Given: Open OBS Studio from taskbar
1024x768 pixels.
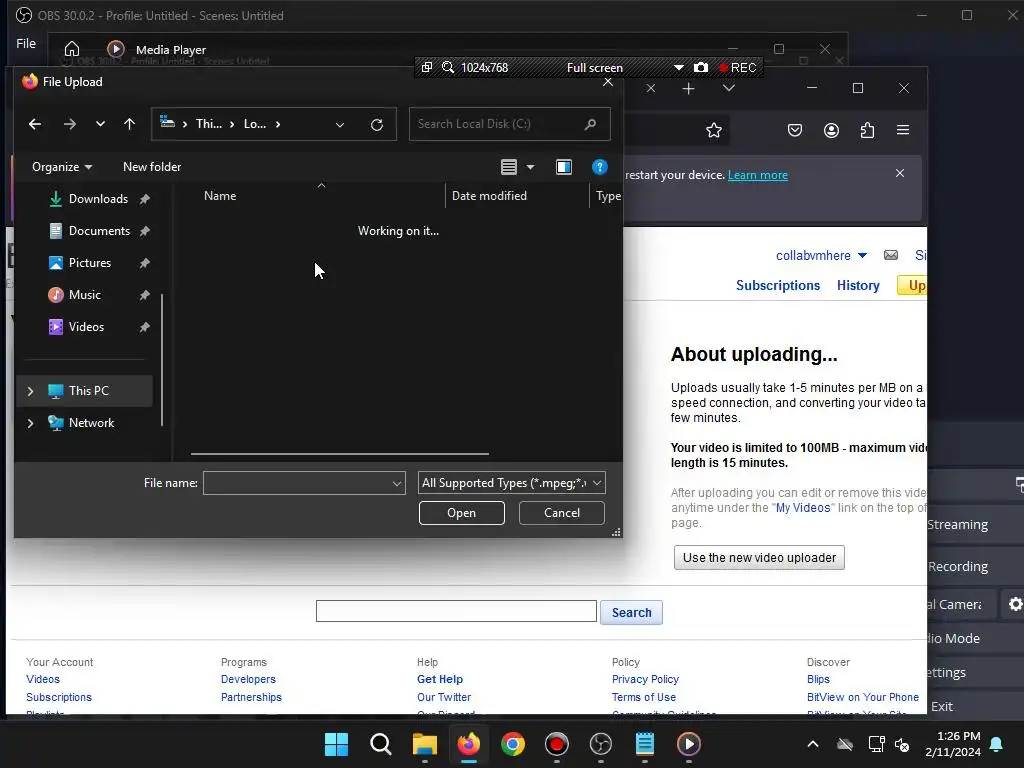Looking at the screenshot, I should 601,744.
